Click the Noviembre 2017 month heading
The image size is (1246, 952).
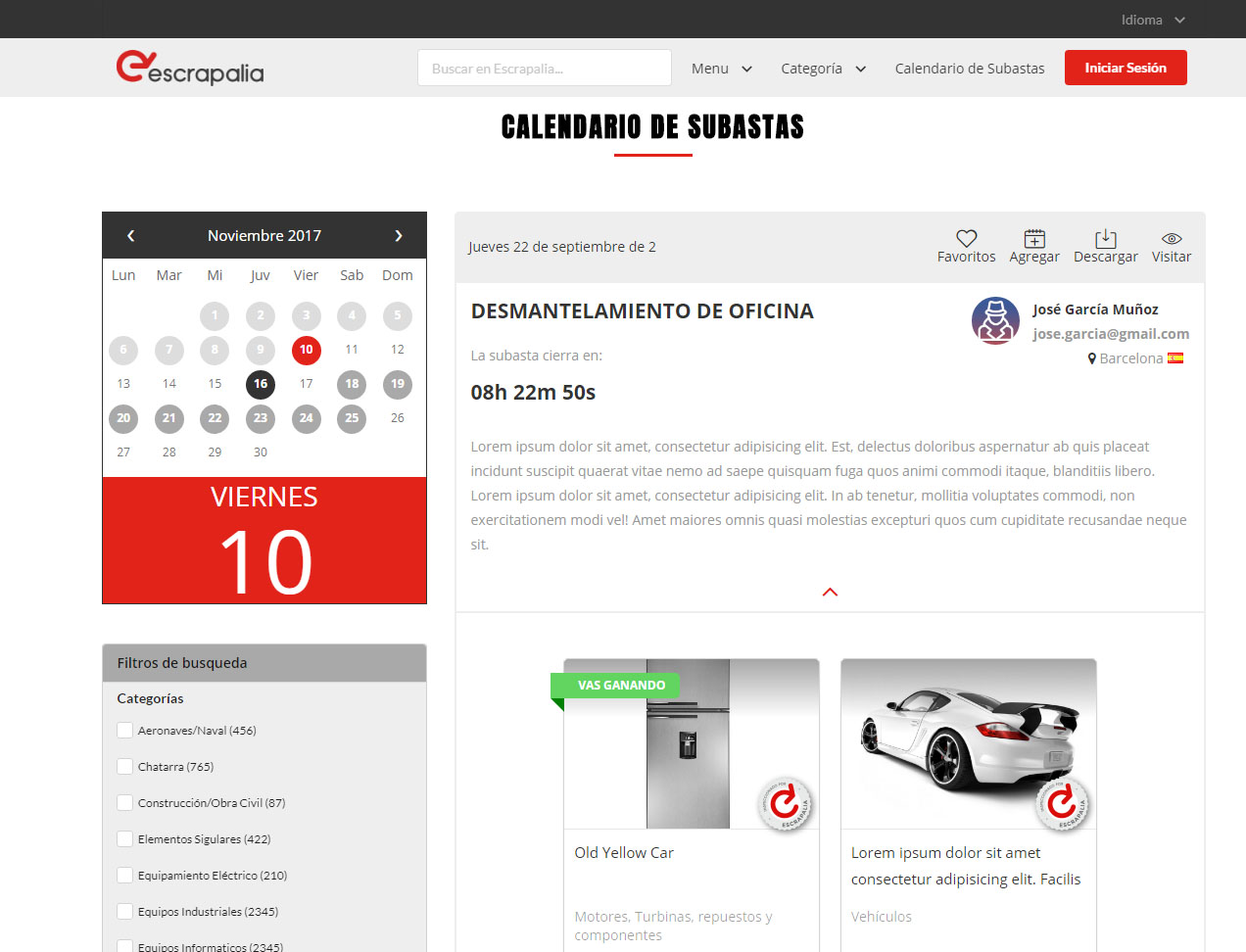264,236
